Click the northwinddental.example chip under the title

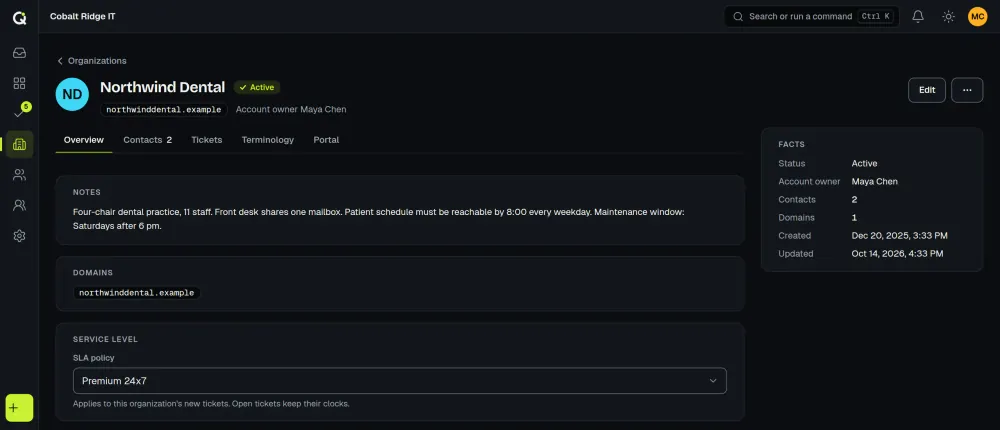tap(163, 110)
